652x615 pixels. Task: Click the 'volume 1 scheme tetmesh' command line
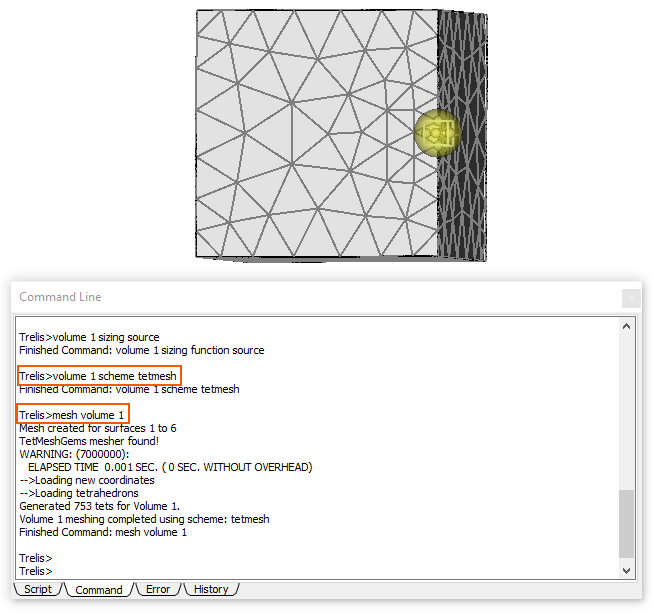coord(99,376)
